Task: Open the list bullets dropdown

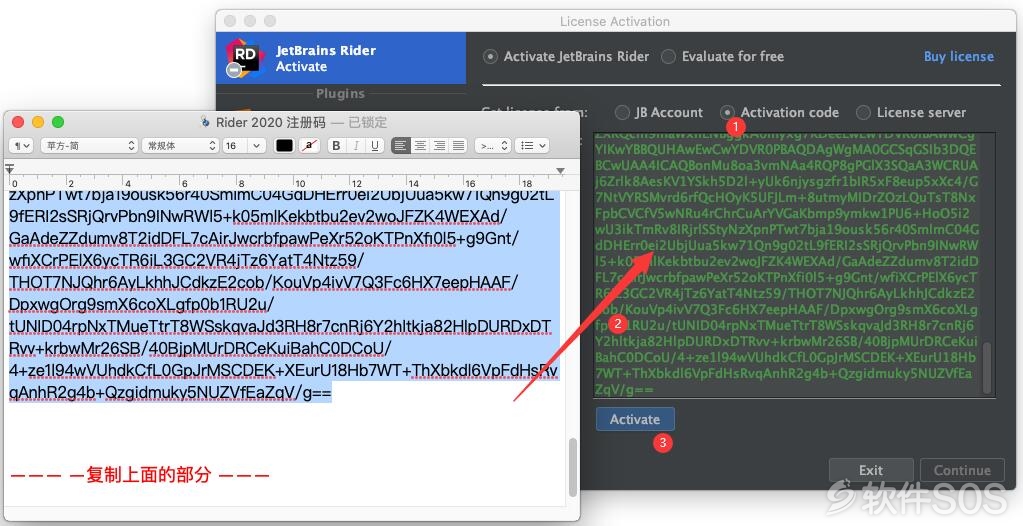Action: point(532,146)
